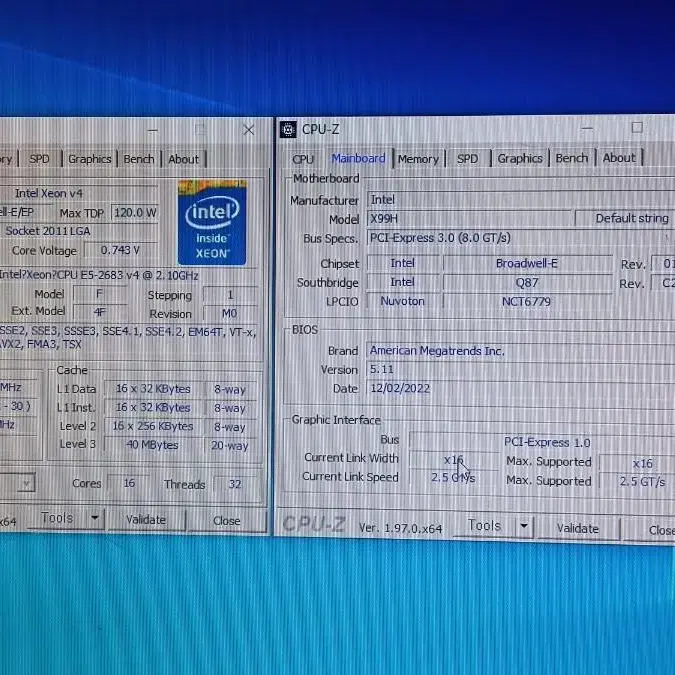This screenshot has height=675, width=675.
Task: Click Tools button in right window
Action: tap(484, 526)
